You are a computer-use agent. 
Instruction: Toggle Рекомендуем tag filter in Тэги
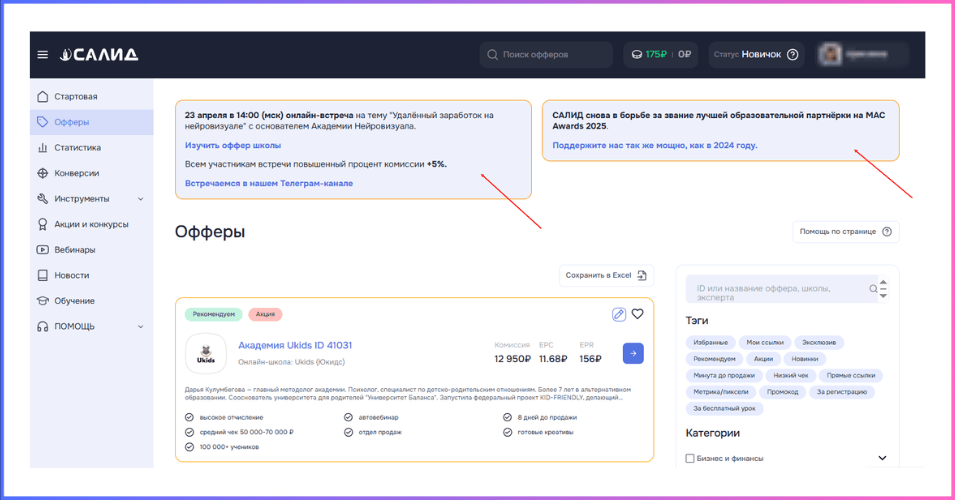(x=714, y=359)
